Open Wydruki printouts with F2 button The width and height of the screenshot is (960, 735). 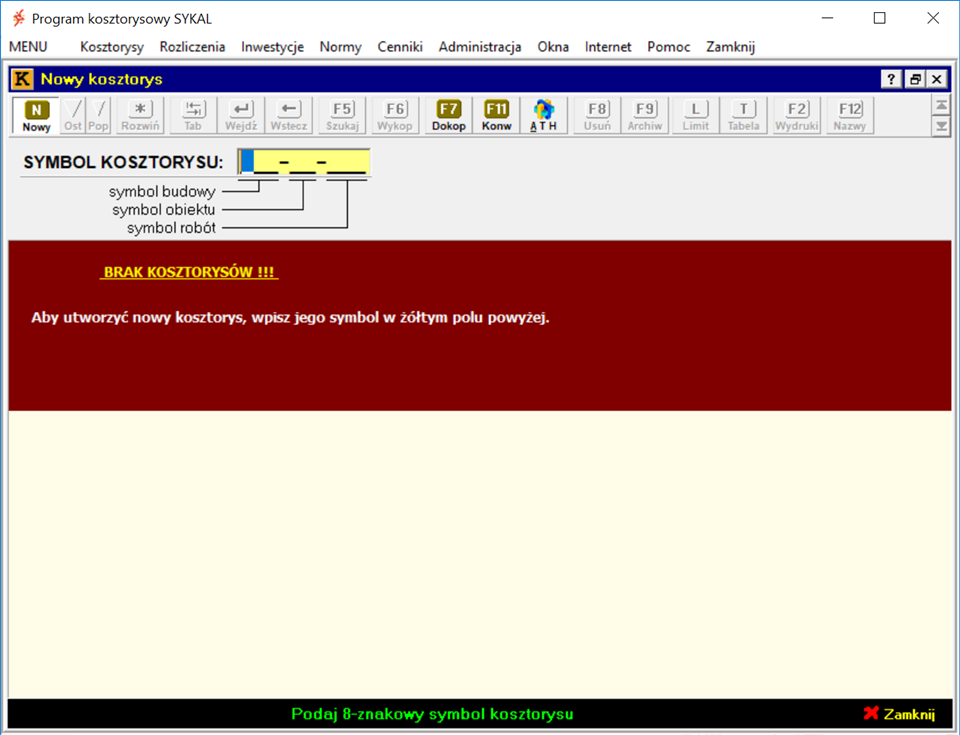[x=797, y=116]
